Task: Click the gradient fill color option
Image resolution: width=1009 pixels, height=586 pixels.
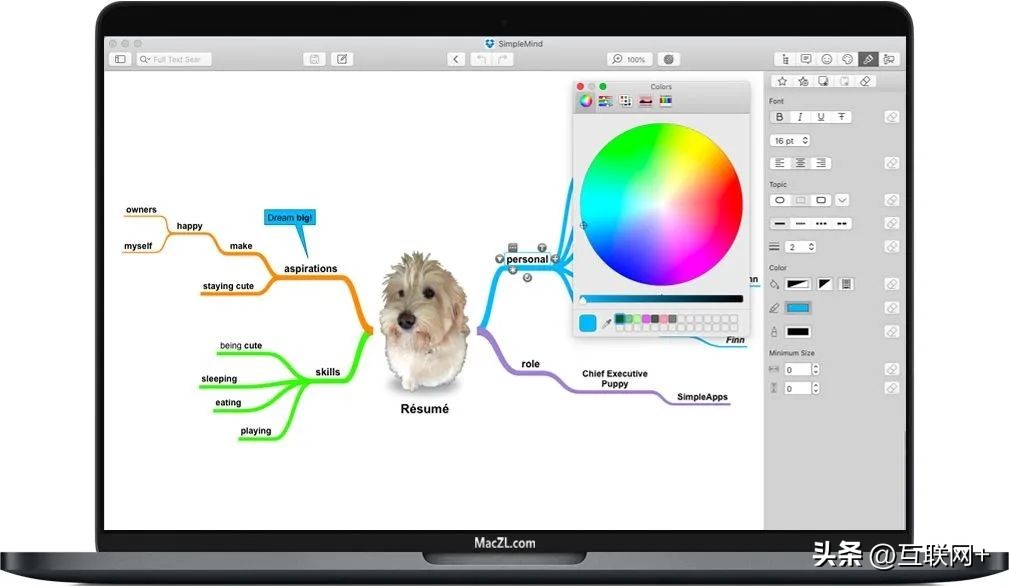Action: (x=798, y=284)
